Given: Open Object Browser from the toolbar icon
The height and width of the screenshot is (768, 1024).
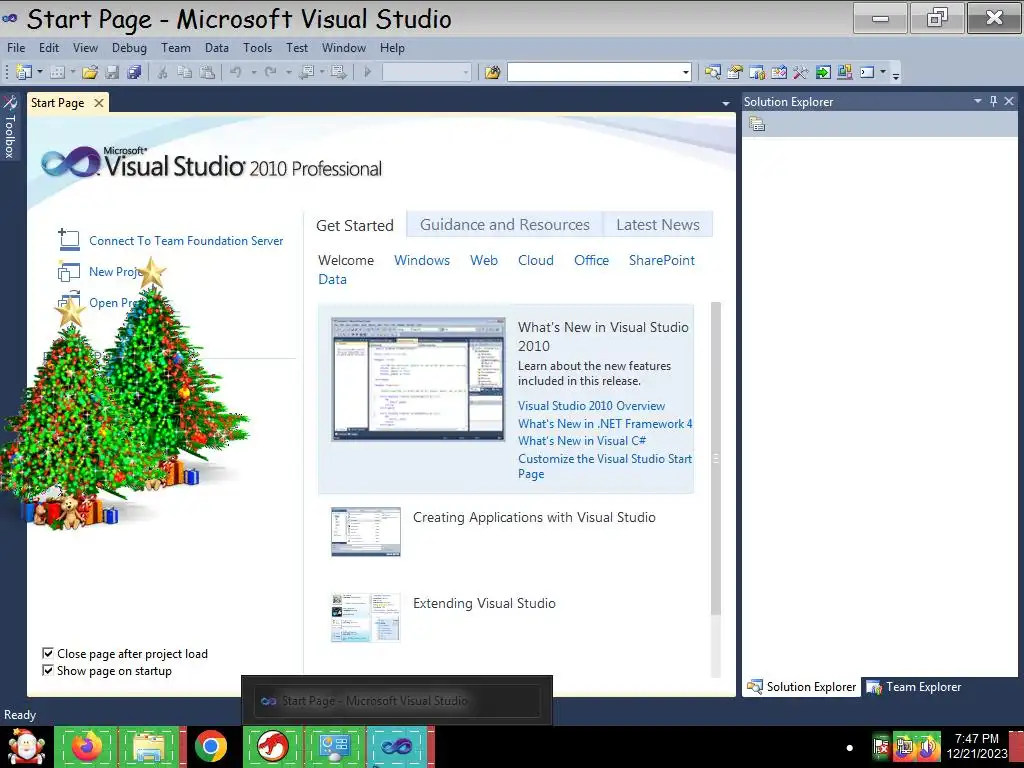Looking at the screenshot, I should pyautogui.click(x=779, y=72).
